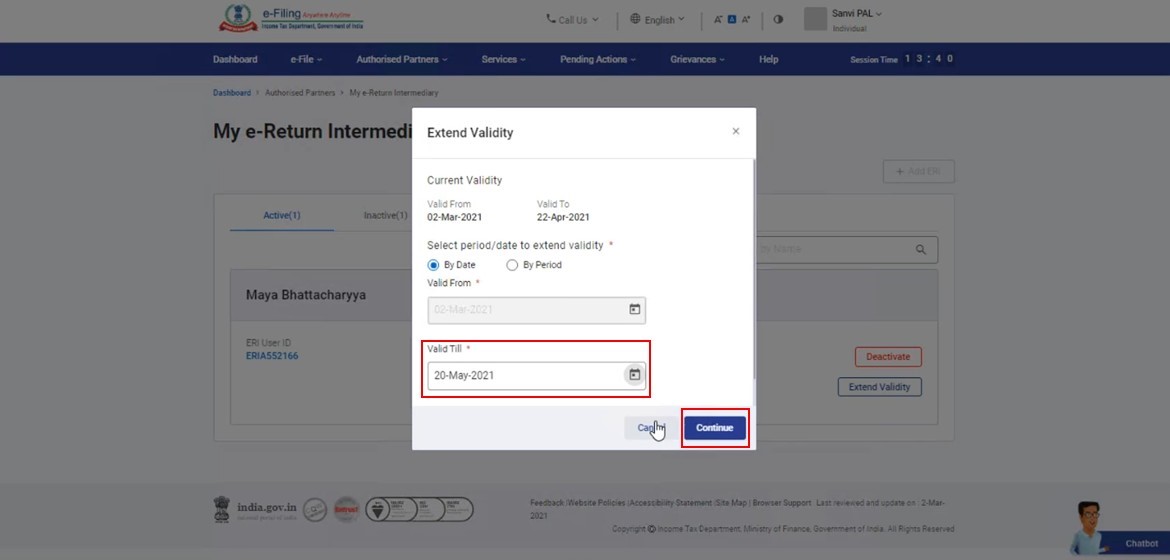Close the Extend Validity dialog
This screenshot has width=1170, height=560.
[x=736, y=131]
